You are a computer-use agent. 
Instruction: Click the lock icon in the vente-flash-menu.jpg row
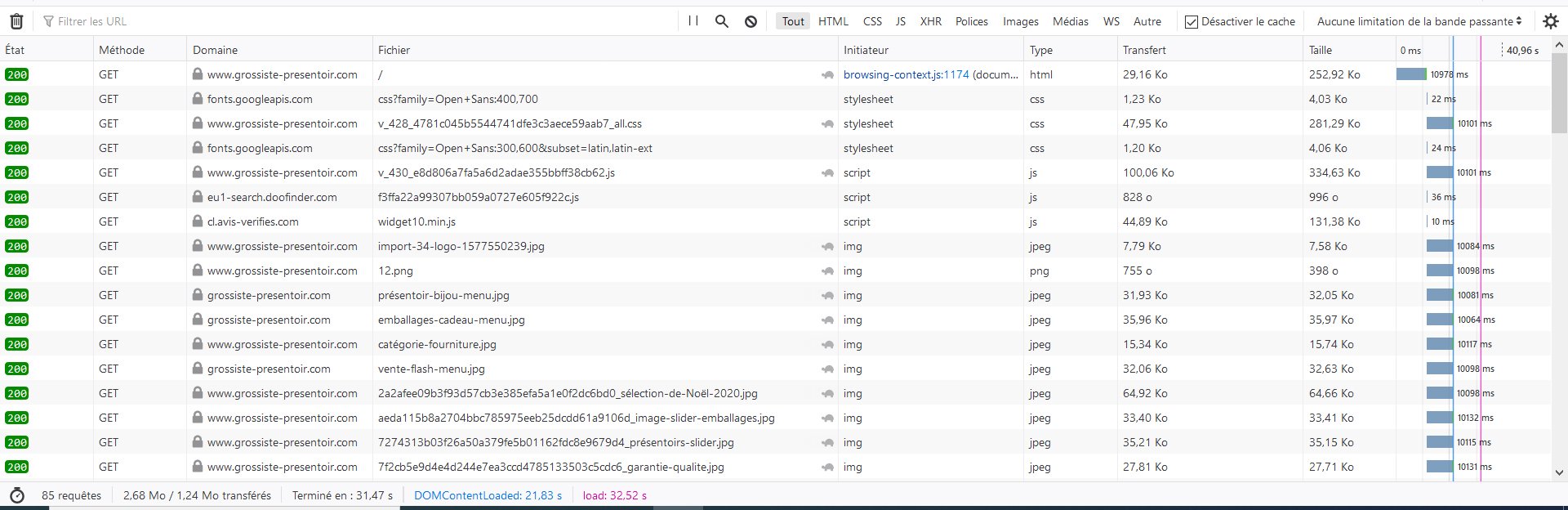(x=198, y=369)
